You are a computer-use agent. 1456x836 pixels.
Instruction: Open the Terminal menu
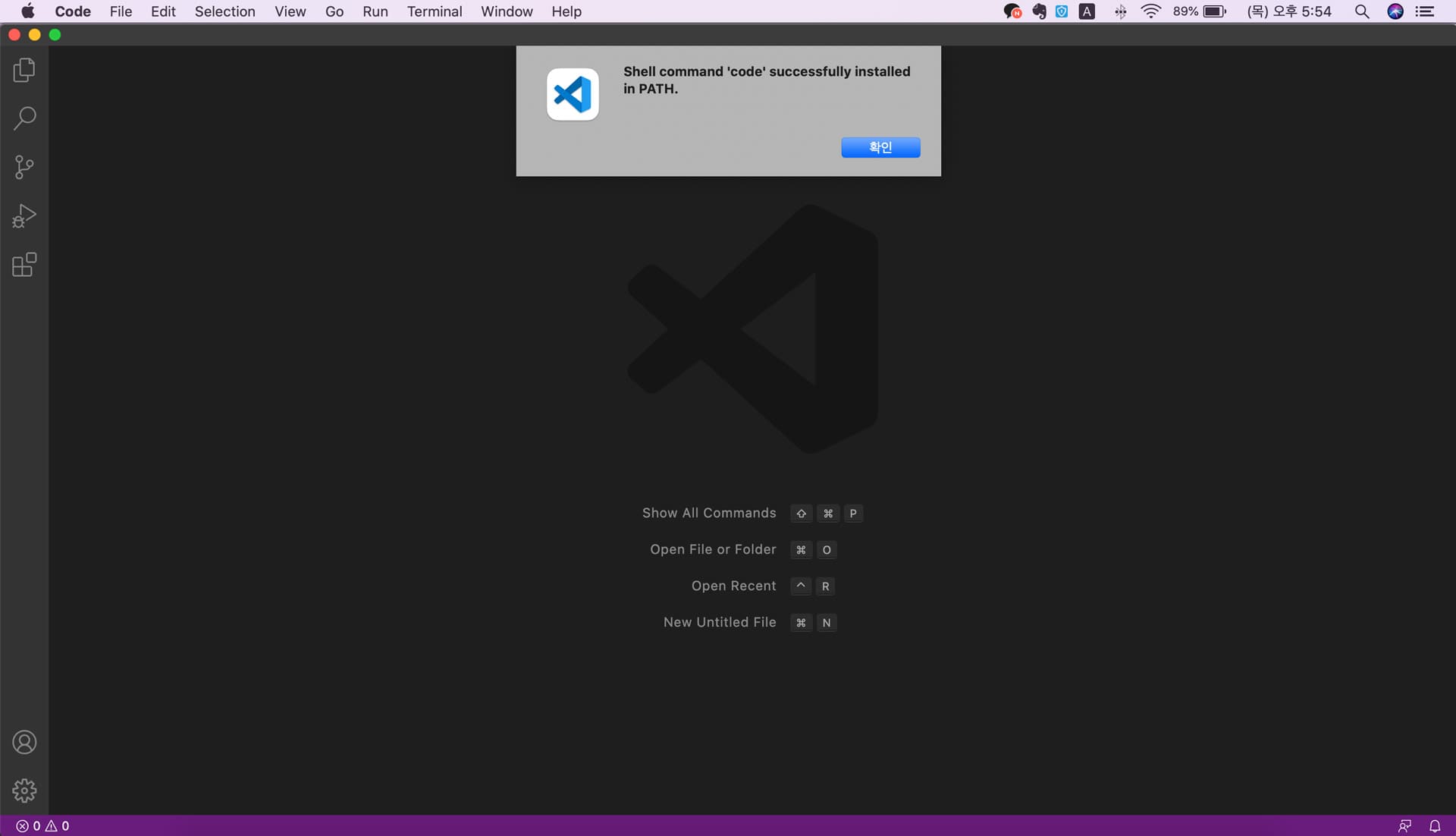(x=434, y=11)
